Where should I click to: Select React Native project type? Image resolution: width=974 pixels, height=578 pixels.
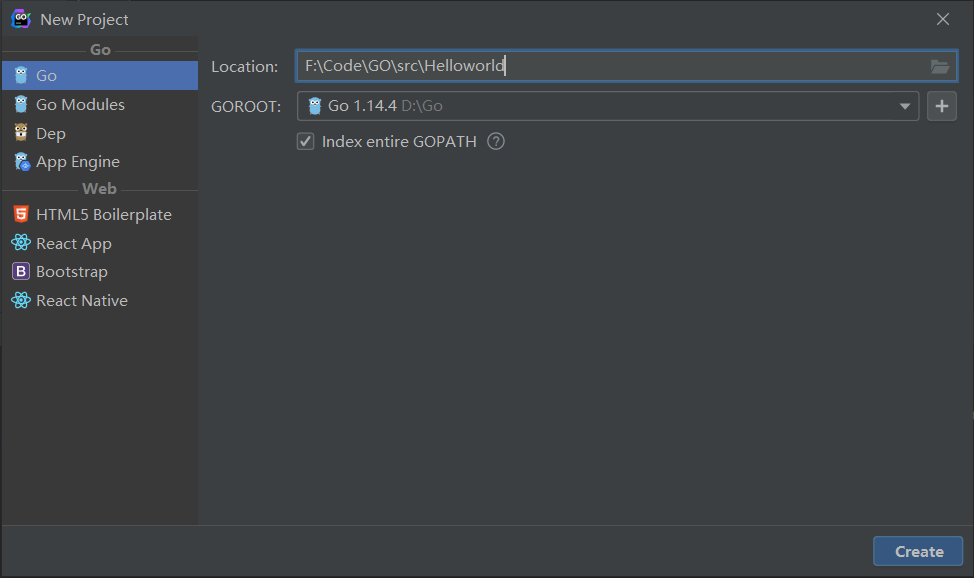82,300
